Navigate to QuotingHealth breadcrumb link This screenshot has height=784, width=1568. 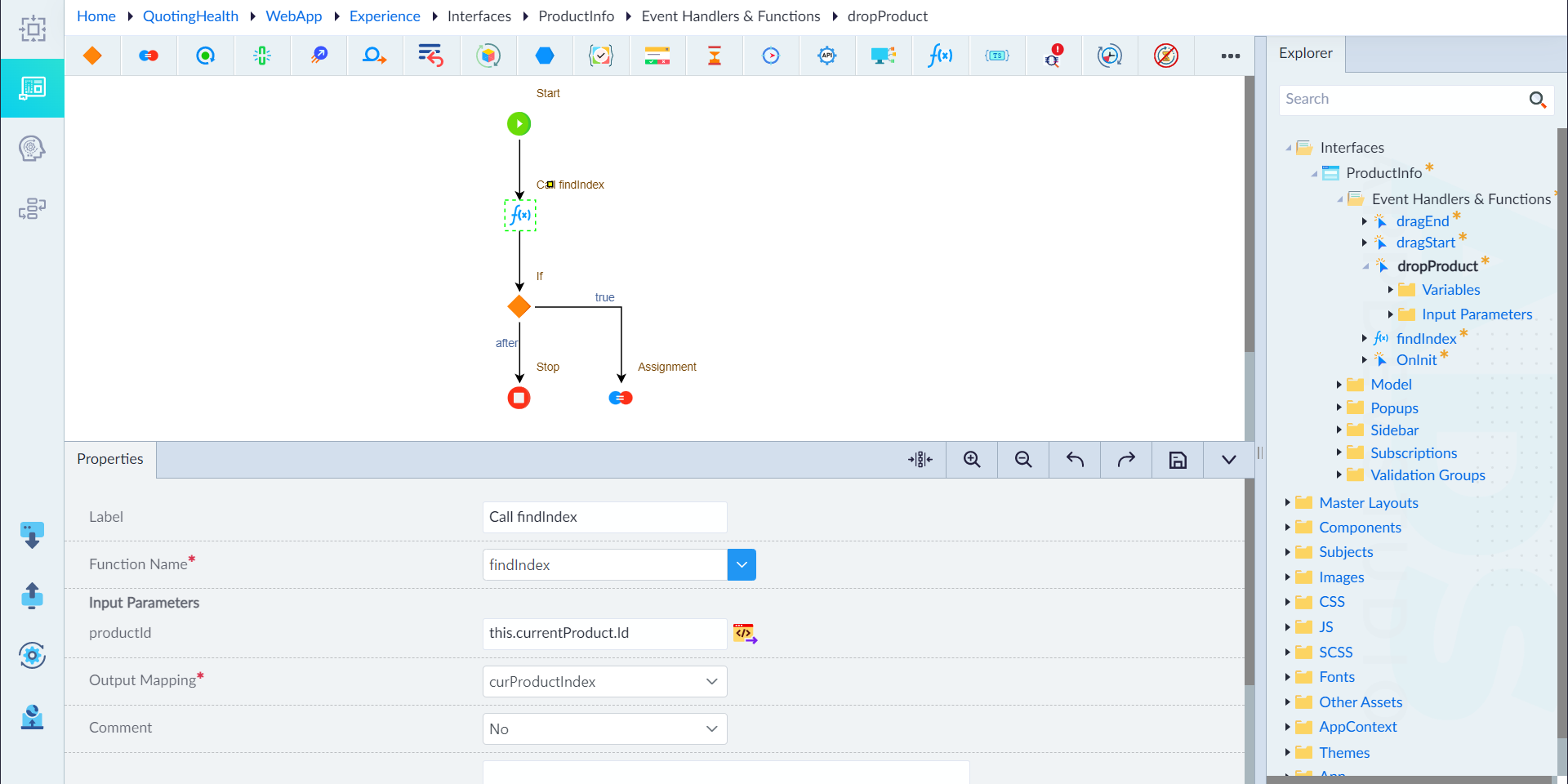190,16
